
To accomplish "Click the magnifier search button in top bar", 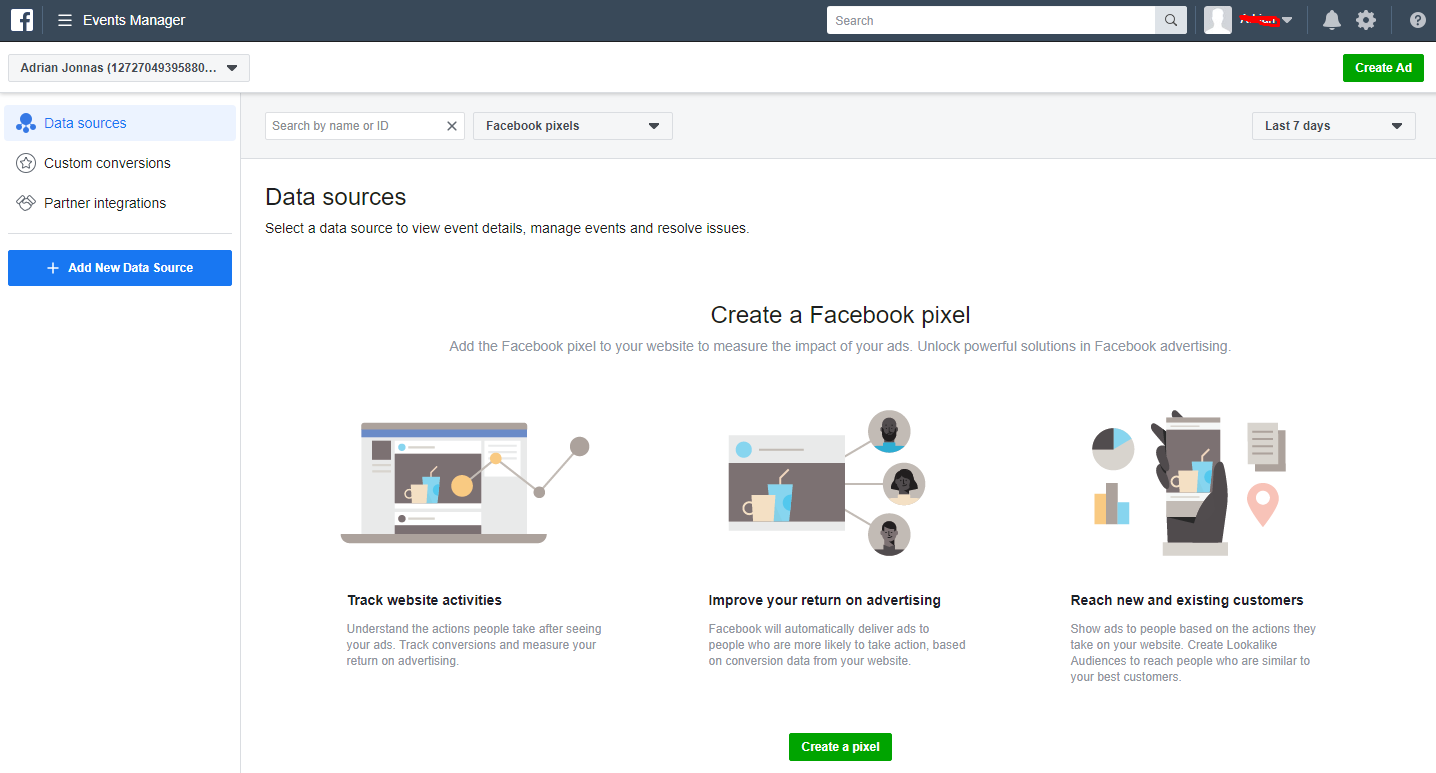I will pos(1170,20).
